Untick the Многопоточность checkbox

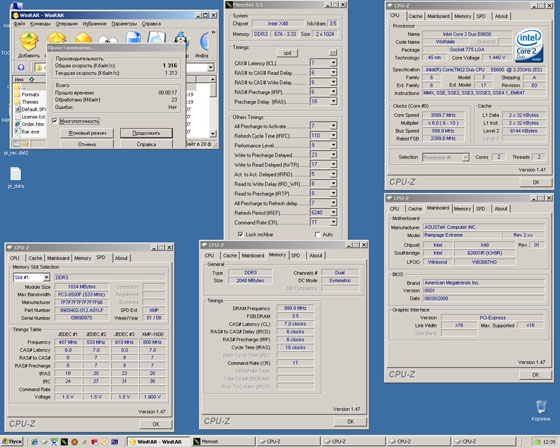point(55,121)
